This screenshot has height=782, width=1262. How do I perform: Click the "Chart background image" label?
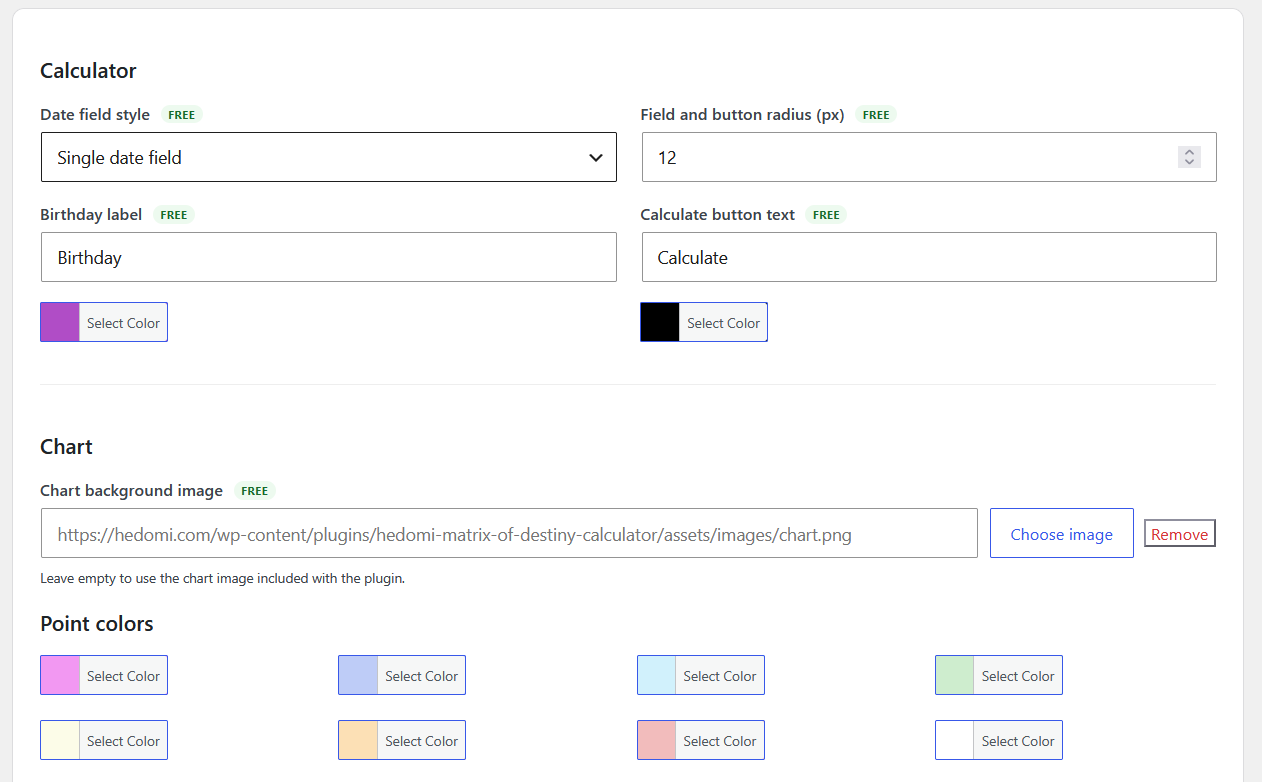click(131, 491)
